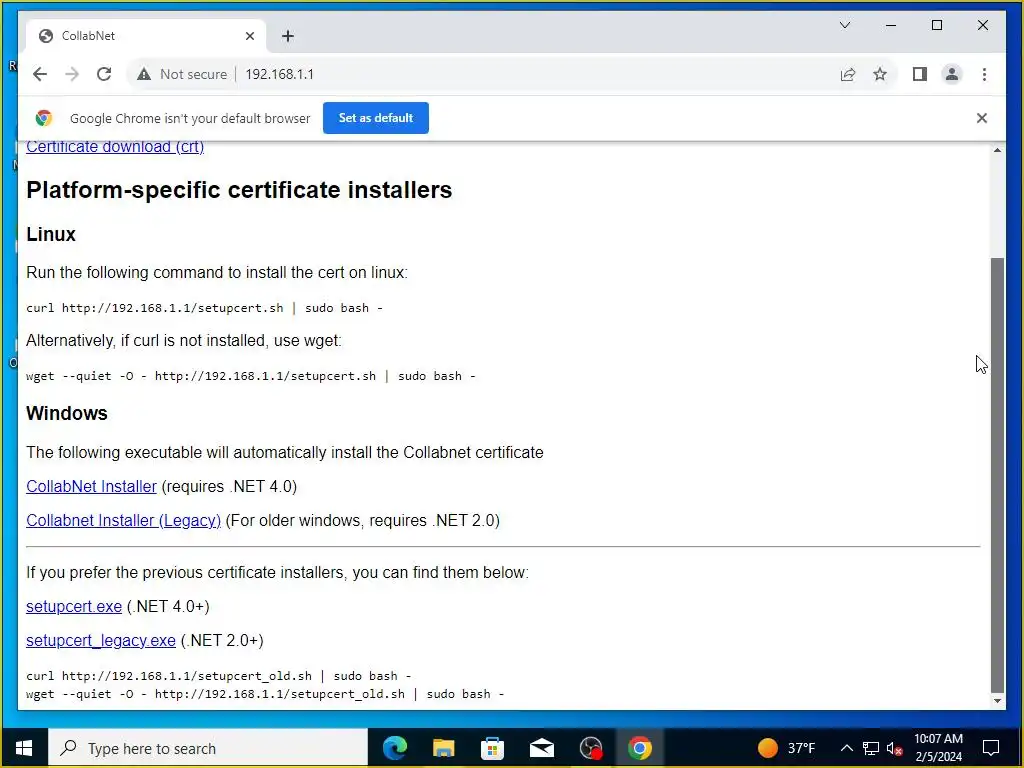Click the Type here to search box

(208, 748)
